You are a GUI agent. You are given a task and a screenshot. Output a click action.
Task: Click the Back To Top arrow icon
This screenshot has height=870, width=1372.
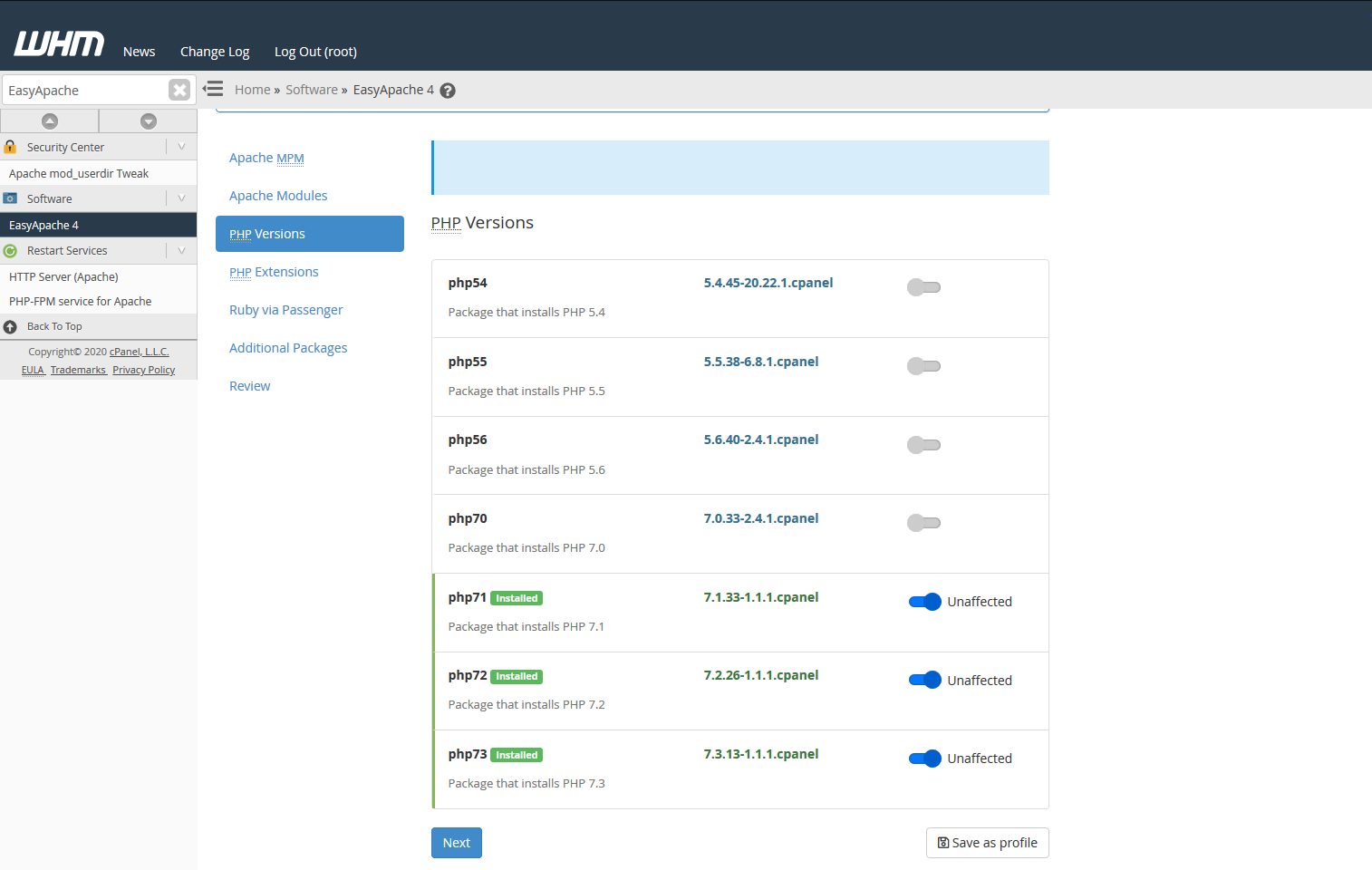tap(10, 327)
